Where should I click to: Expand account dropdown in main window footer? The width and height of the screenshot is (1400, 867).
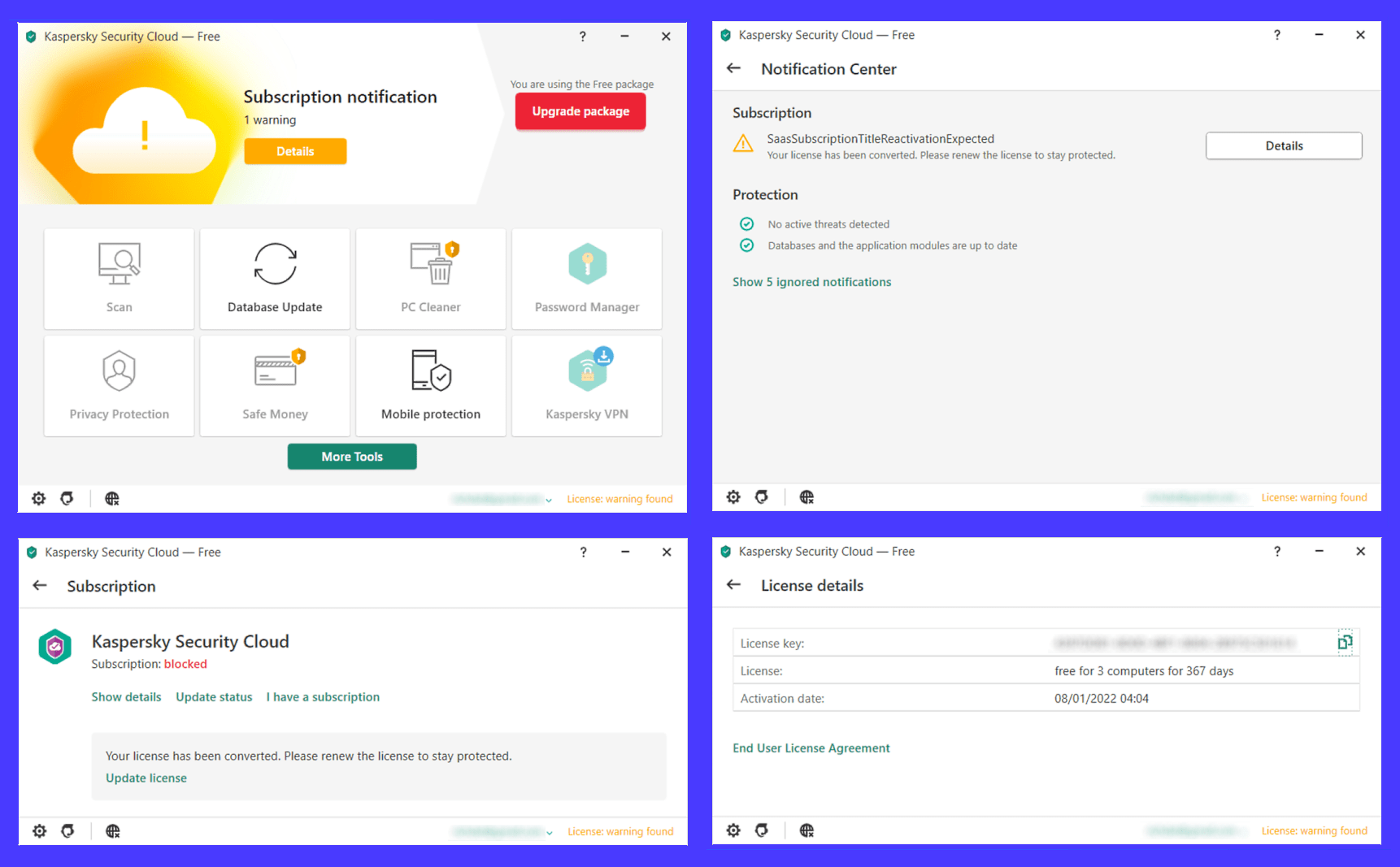pos(549,500)
